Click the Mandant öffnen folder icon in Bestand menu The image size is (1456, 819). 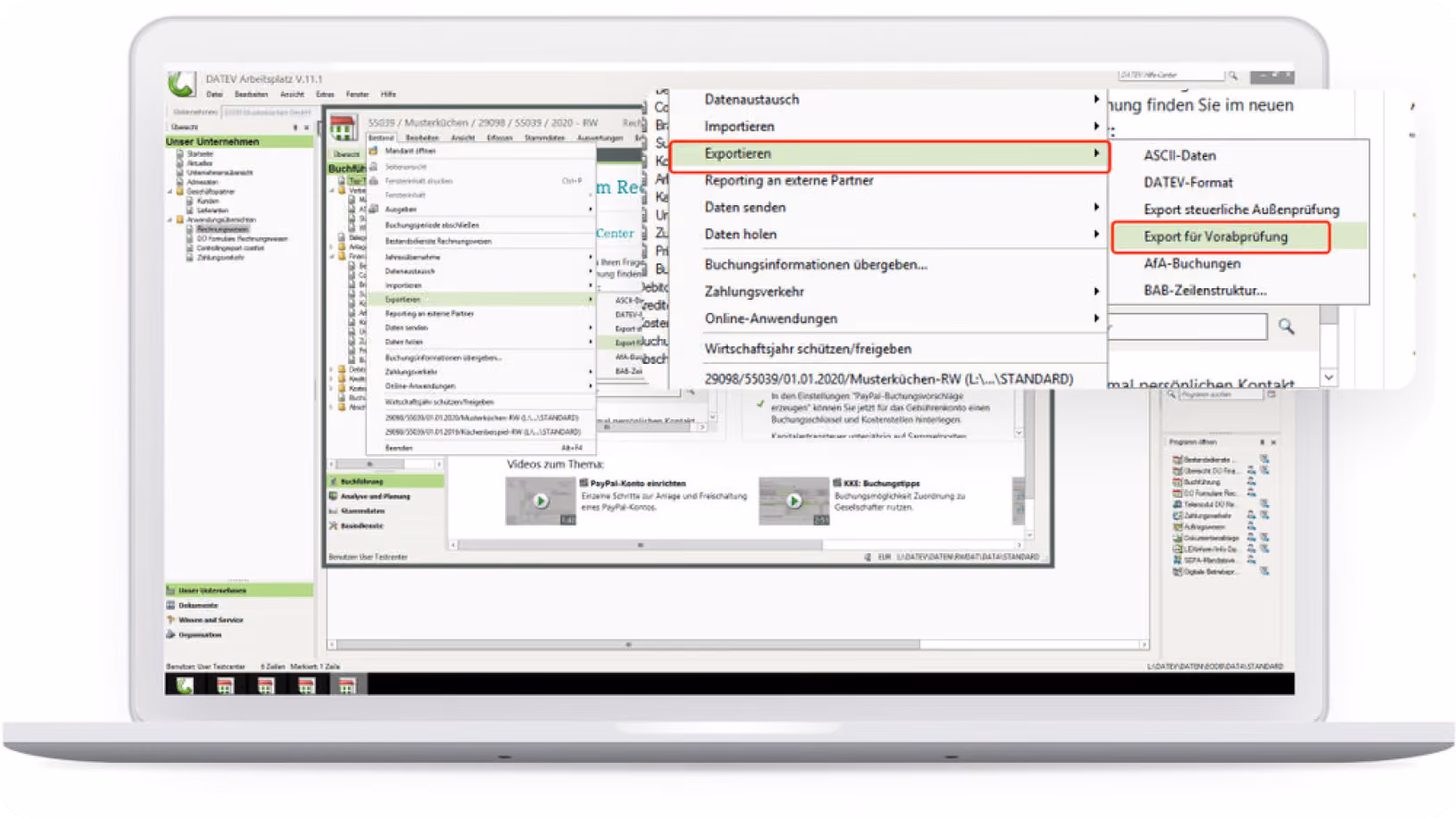[x=374, y=151]
